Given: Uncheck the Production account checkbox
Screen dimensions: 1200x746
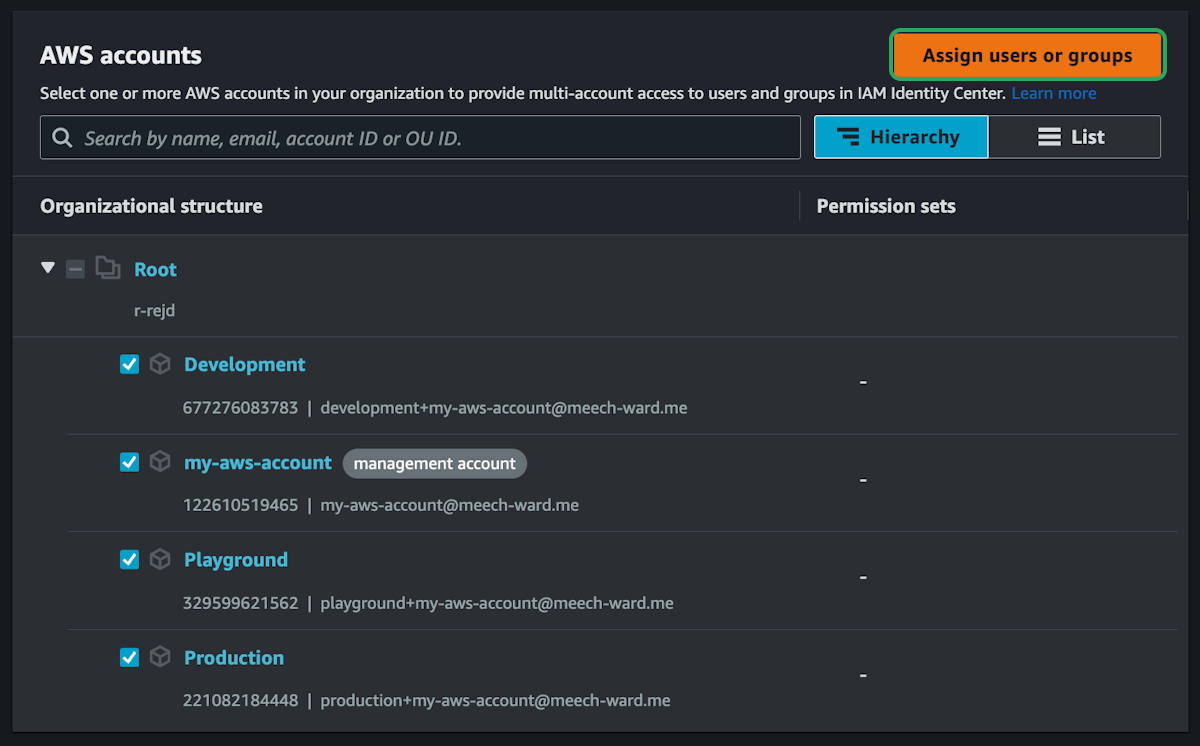Looking at the screenshot, I should tap(129, 657).
